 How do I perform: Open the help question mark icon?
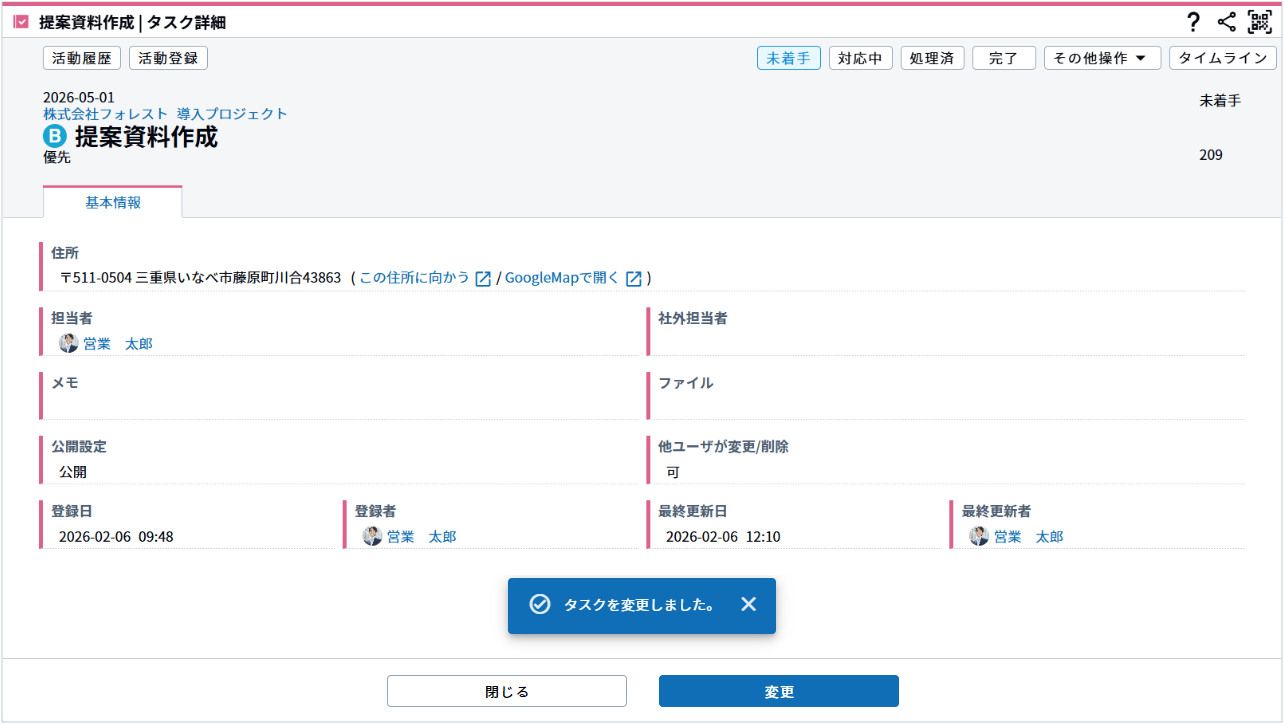[1192, 22]
